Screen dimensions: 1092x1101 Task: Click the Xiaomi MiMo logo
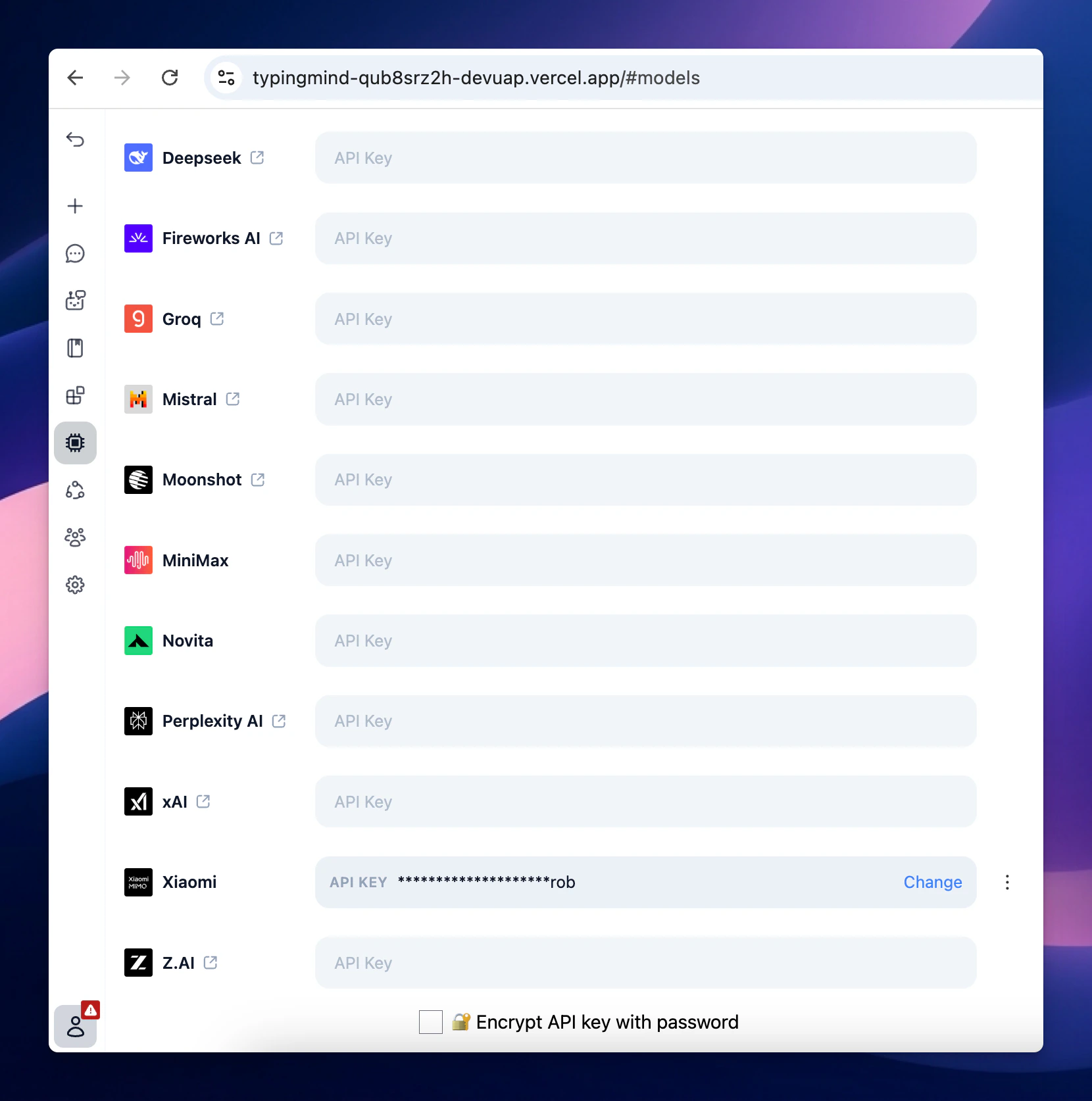coord(138,882)
